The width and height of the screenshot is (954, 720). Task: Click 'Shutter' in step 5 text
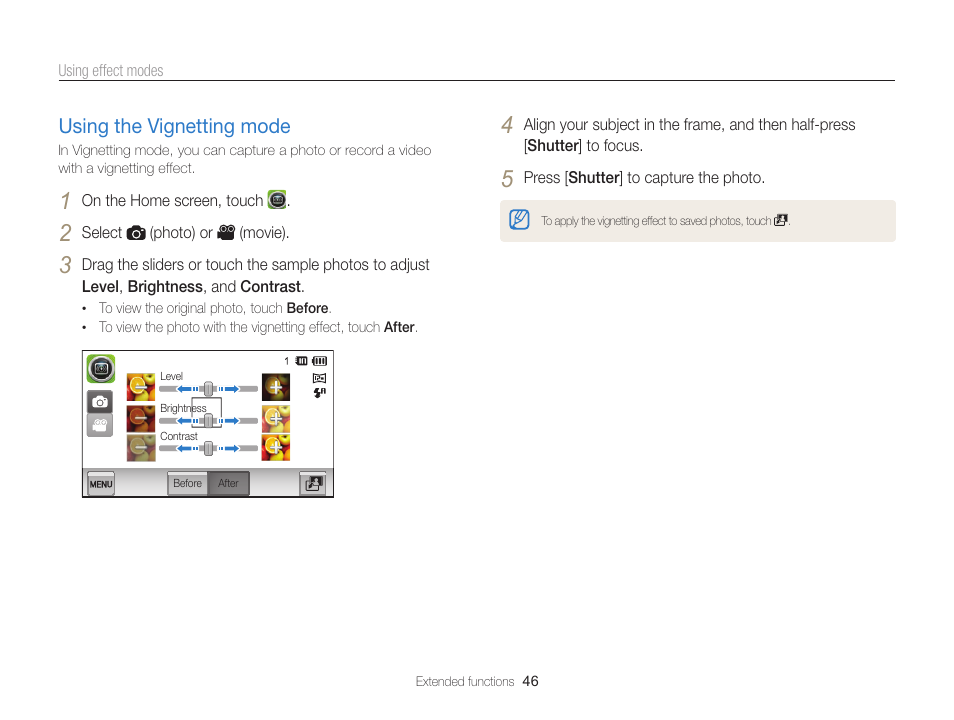(x=594, y=178)
